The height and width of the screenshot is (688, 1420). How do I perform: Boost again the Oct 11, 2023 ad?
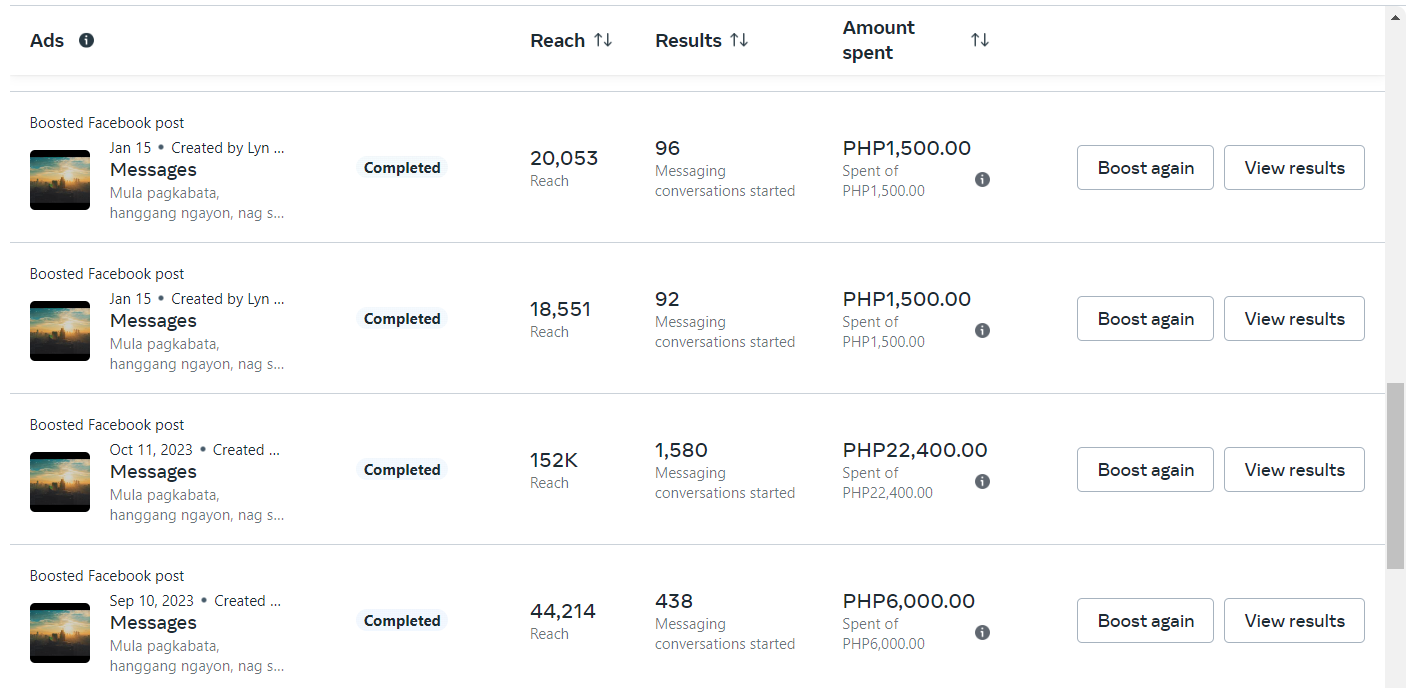pos(1145,470)
